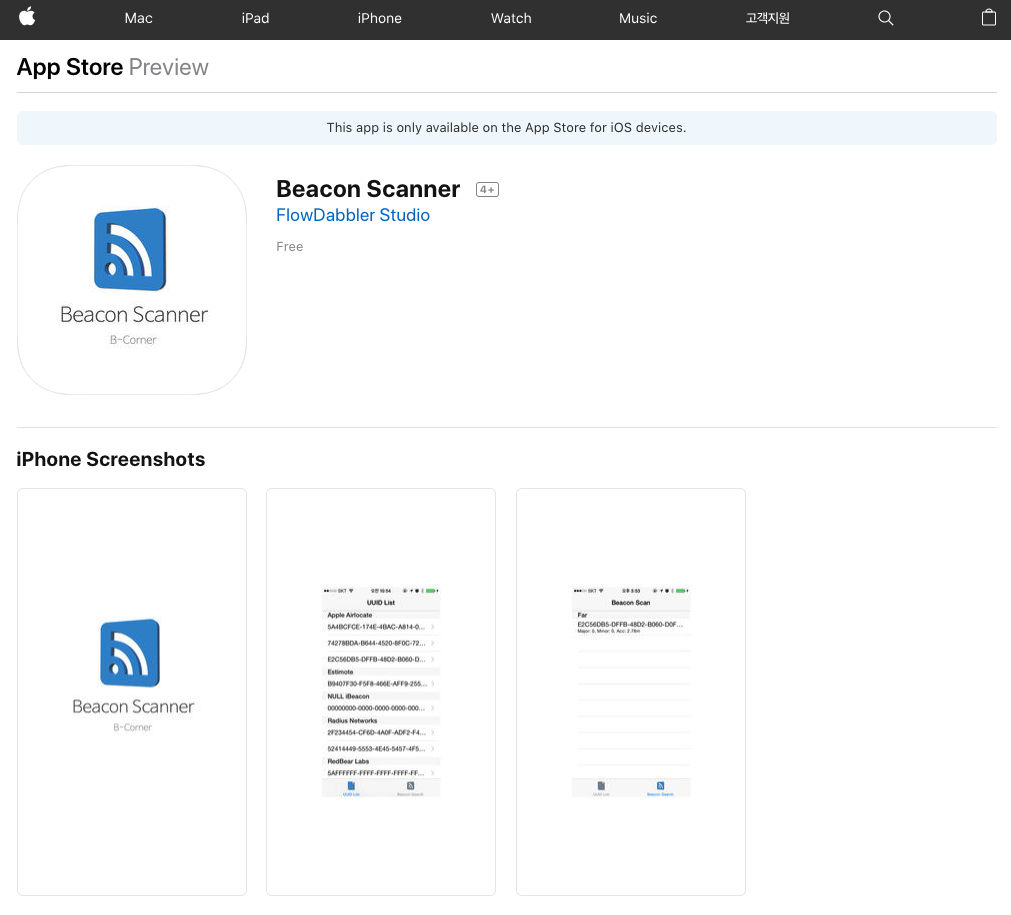Screen dimensions: 1011x915
Task: Click the Beacon Scan screenshot thumbnail
Action: 630,690
